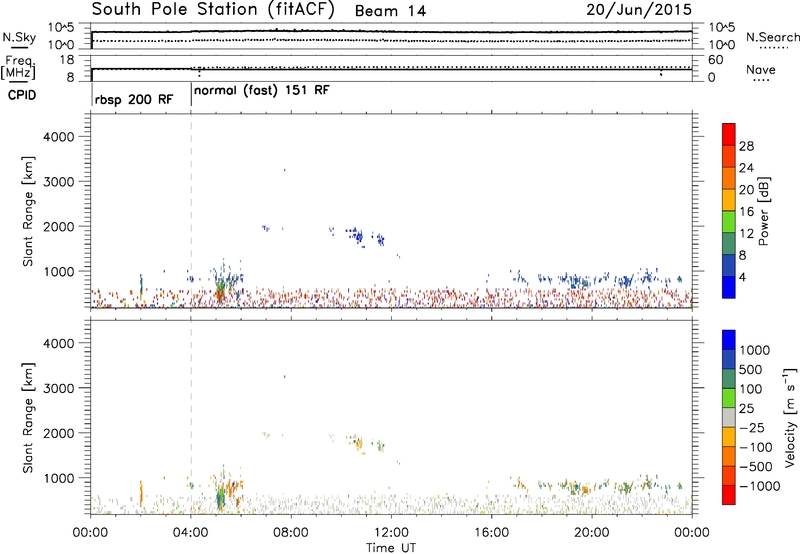This screenshot has height=554, width=800.
Task: Select the "normal (fast) 151 RF" mode label
Action: (262, 91)
